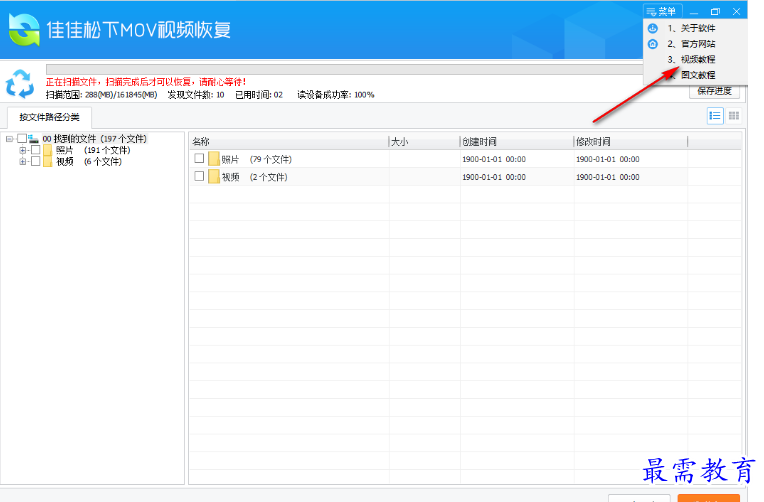Click the 保存进度 button

pos(715,91)
